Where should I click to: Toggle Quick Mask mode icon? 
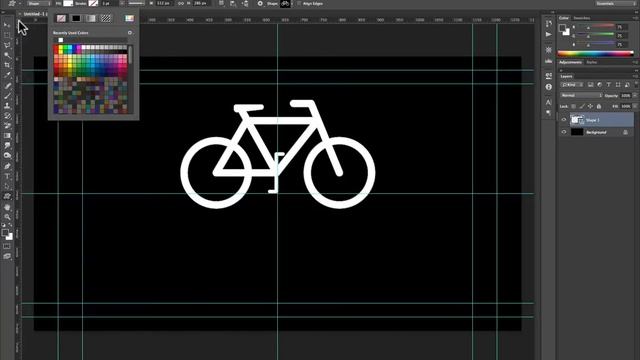point(7,247)
